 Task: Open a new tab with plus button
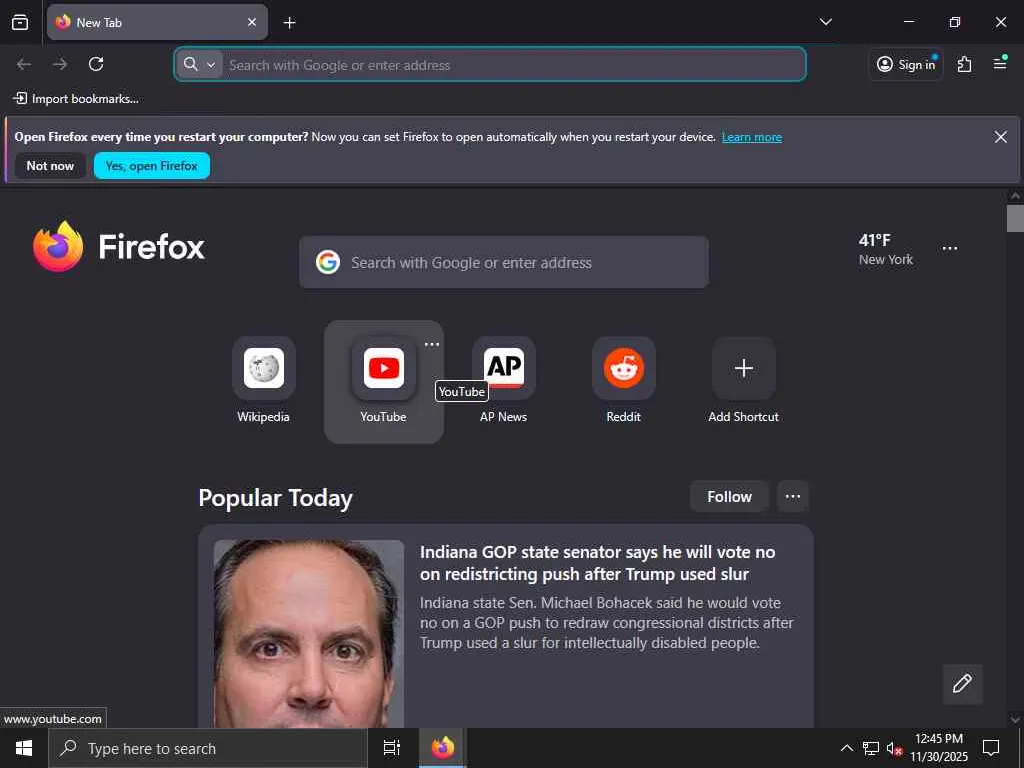(289, 23)
